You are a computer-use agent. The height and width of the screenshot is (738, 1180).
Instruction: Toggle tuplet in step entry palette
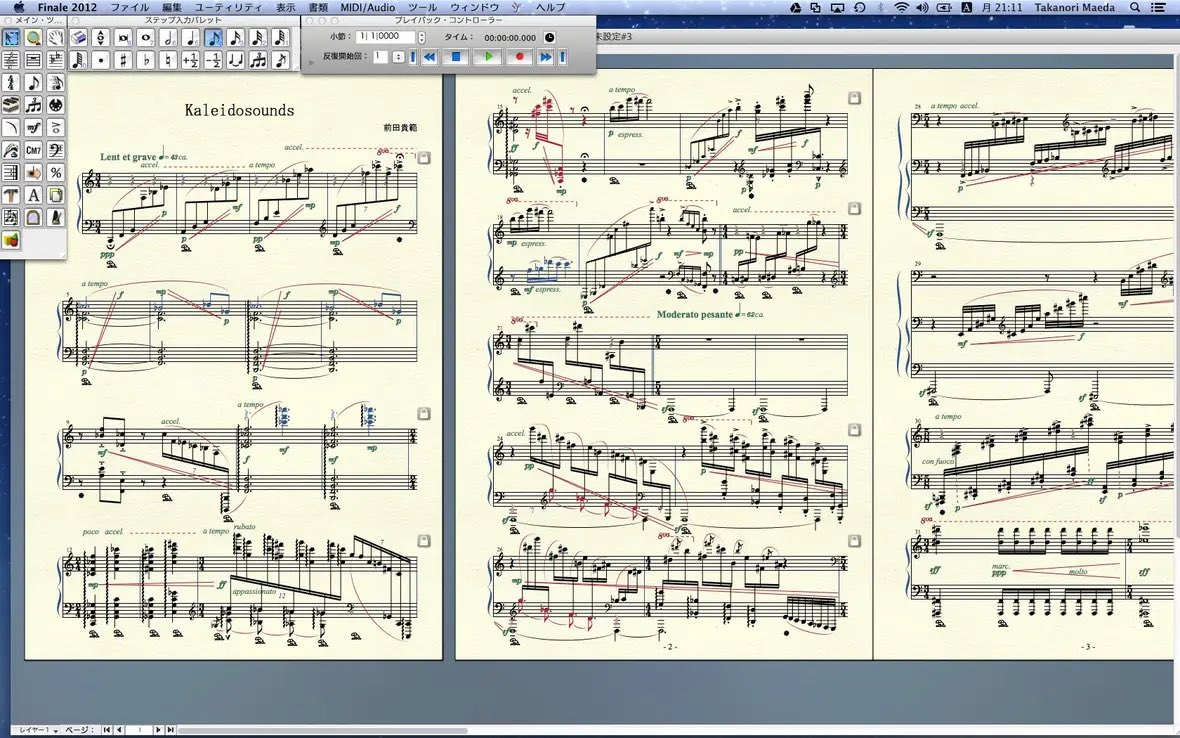click(258, 60)
